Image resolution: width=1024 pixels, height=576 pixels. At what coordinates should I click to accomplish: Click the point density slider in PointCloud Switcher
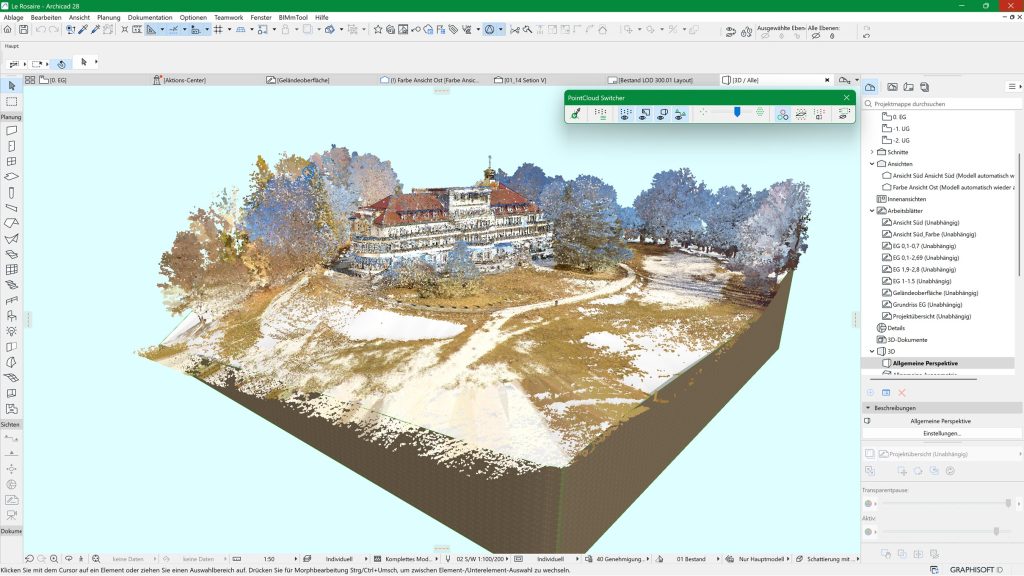[x=737, y=114]
